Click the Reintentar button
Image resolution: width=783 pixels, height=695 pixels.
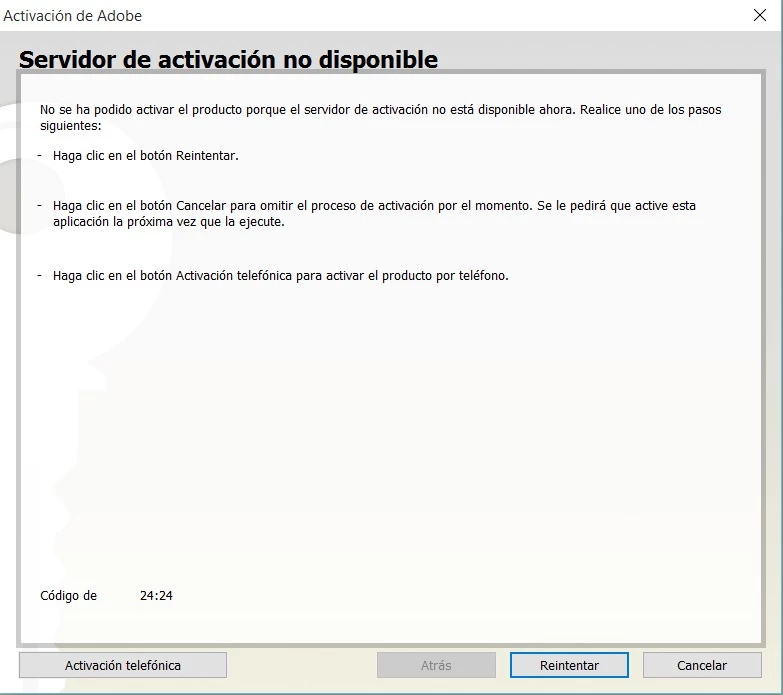(569, 665)
